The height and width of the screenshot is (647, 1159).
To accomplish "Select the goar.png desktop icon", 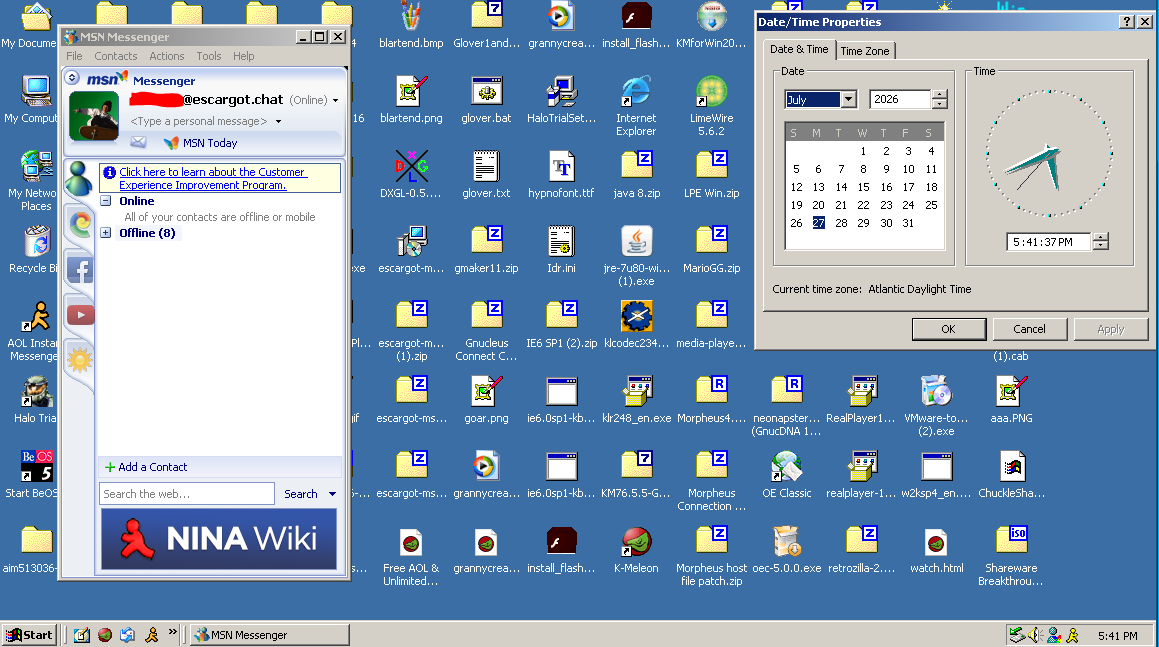I will tap(486, 400).
